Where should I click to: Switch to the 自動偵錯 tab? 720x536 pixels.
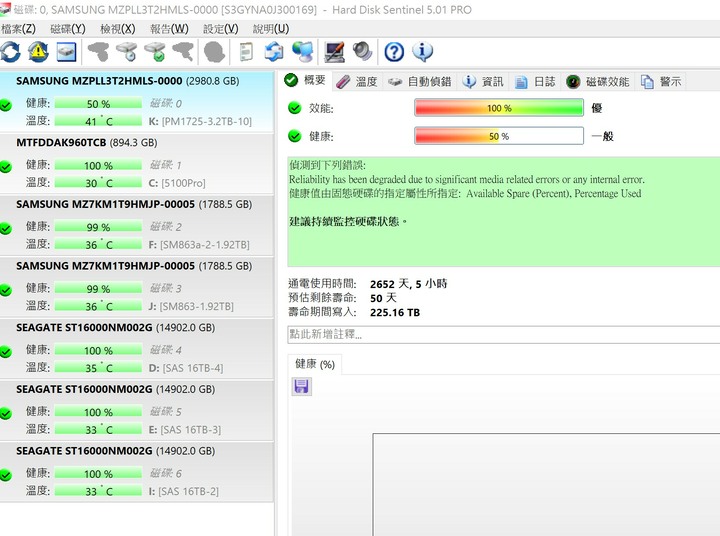(x=420, y=82)
